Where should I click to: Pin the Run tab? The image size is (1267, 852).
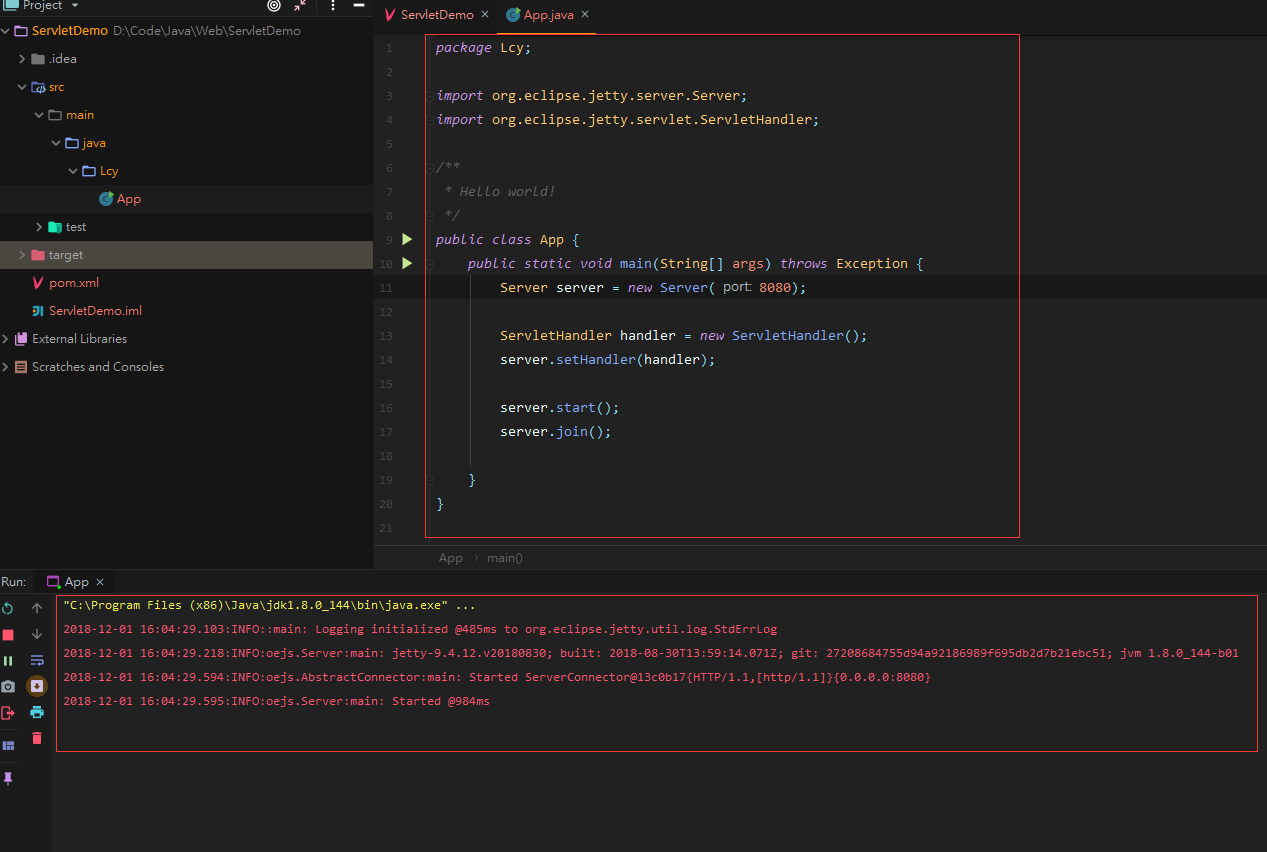(x=8, y=778)
